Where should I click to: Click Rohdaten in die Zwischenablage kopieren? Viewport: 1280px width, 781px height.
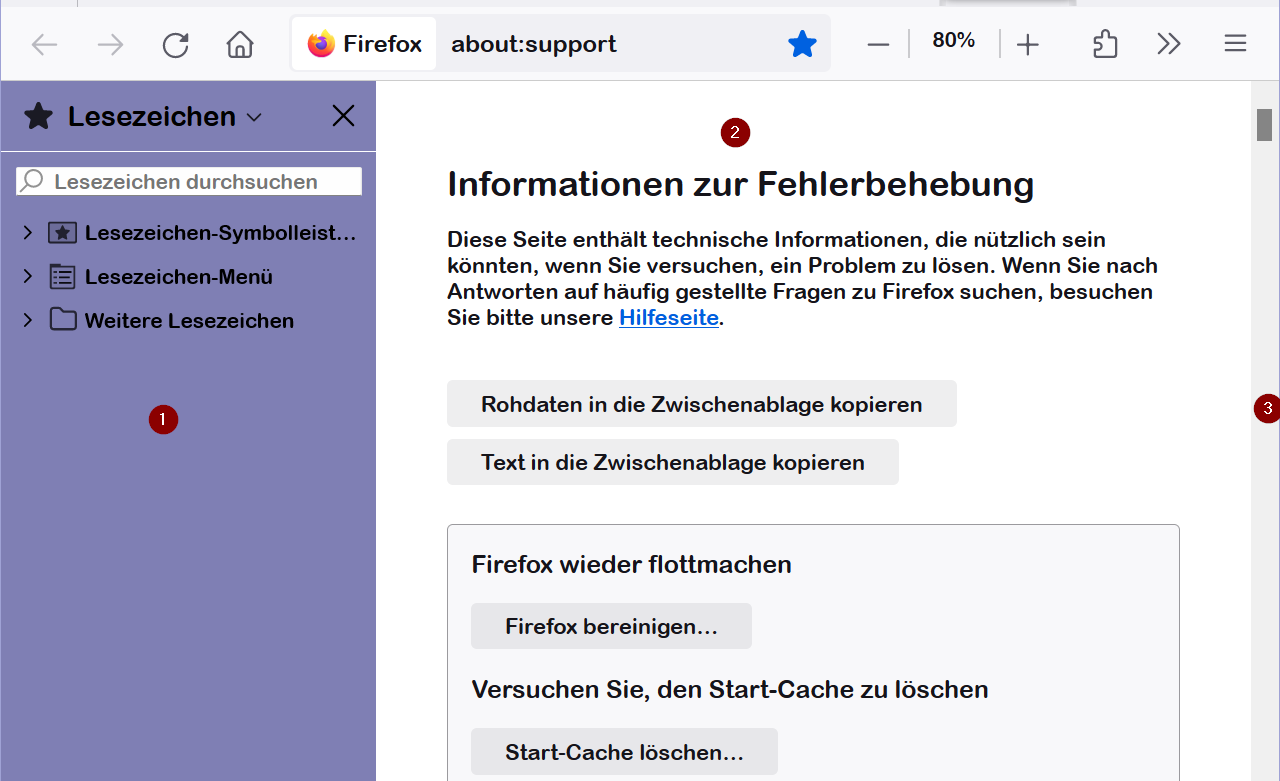tap(701, 404)
